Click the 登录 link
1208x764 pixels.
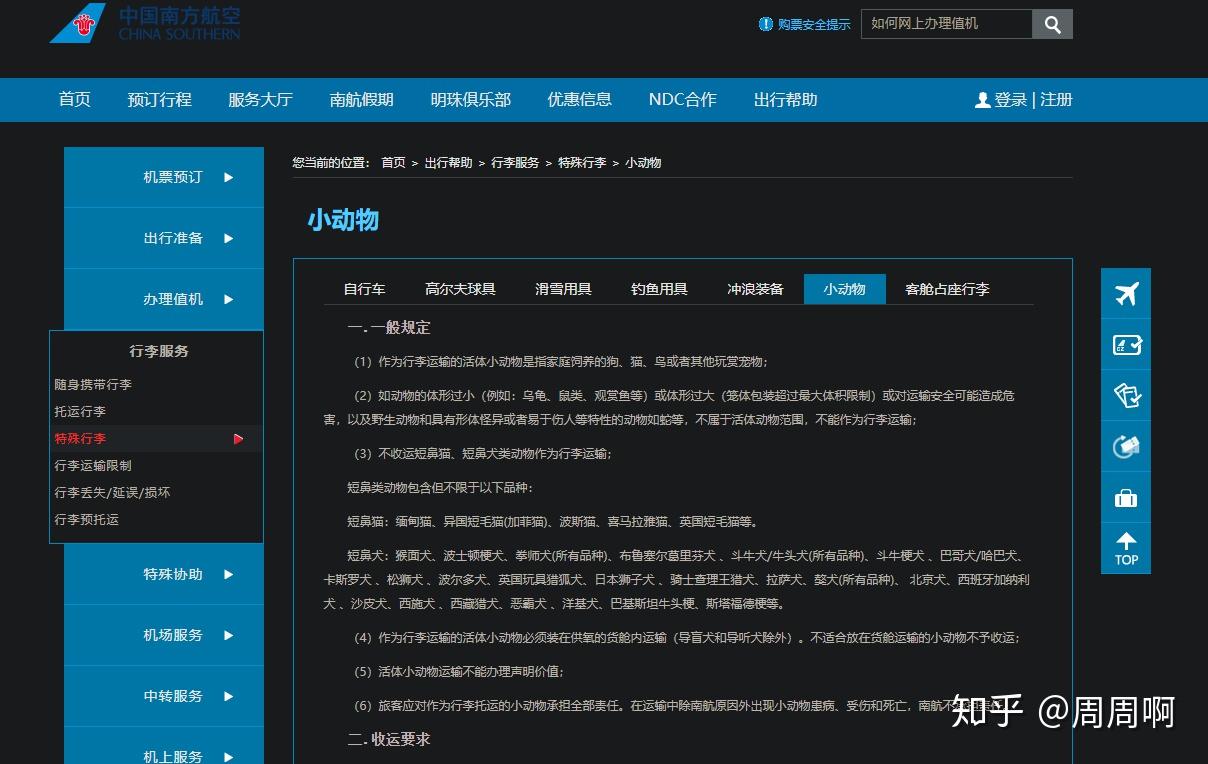point(1011,100)
